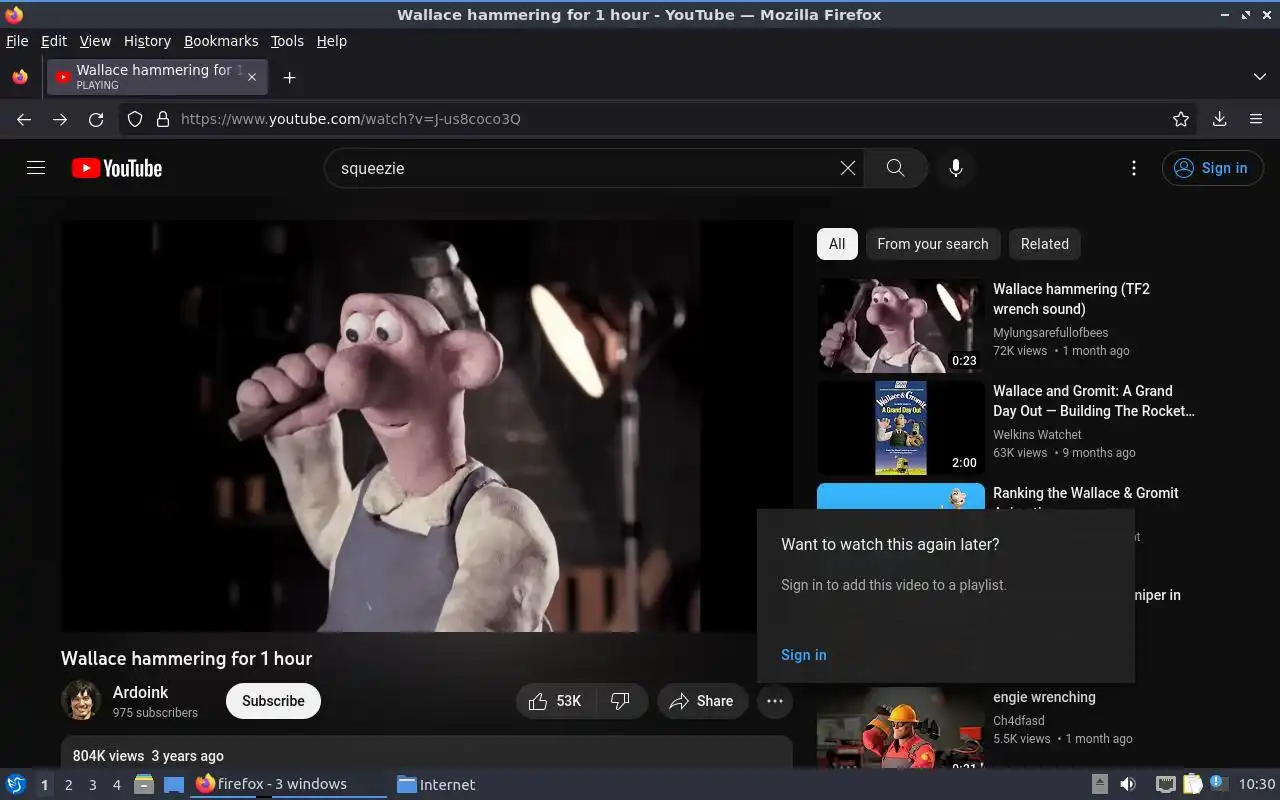Open Ranking the Wallace & Gromit video title
This screenshot has height=800, width=1280.
point(1085,493)
